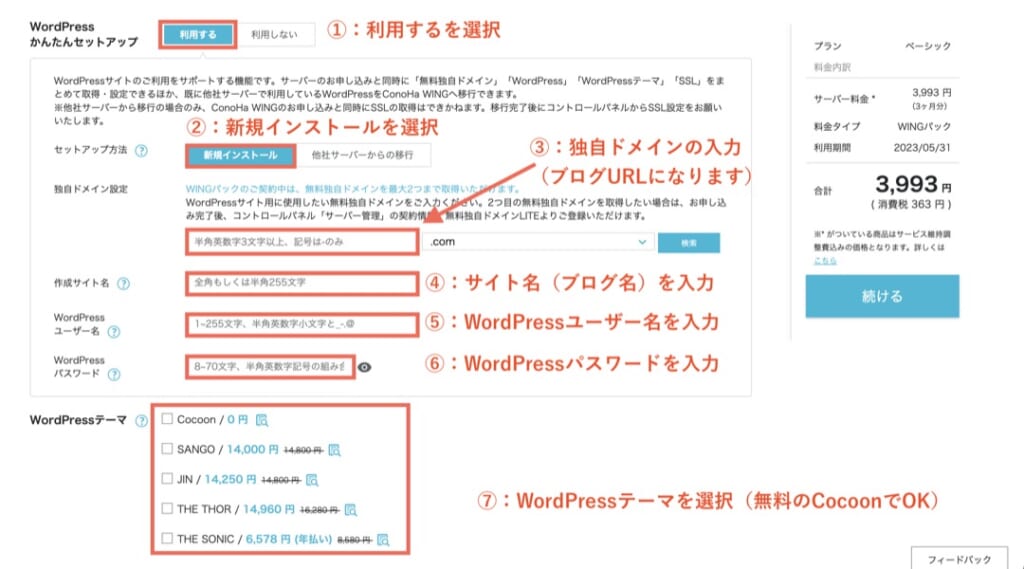The image size is (1024, 569).
Task: Choose 他社サーバーからの移行 setup method
Action: 362,155
